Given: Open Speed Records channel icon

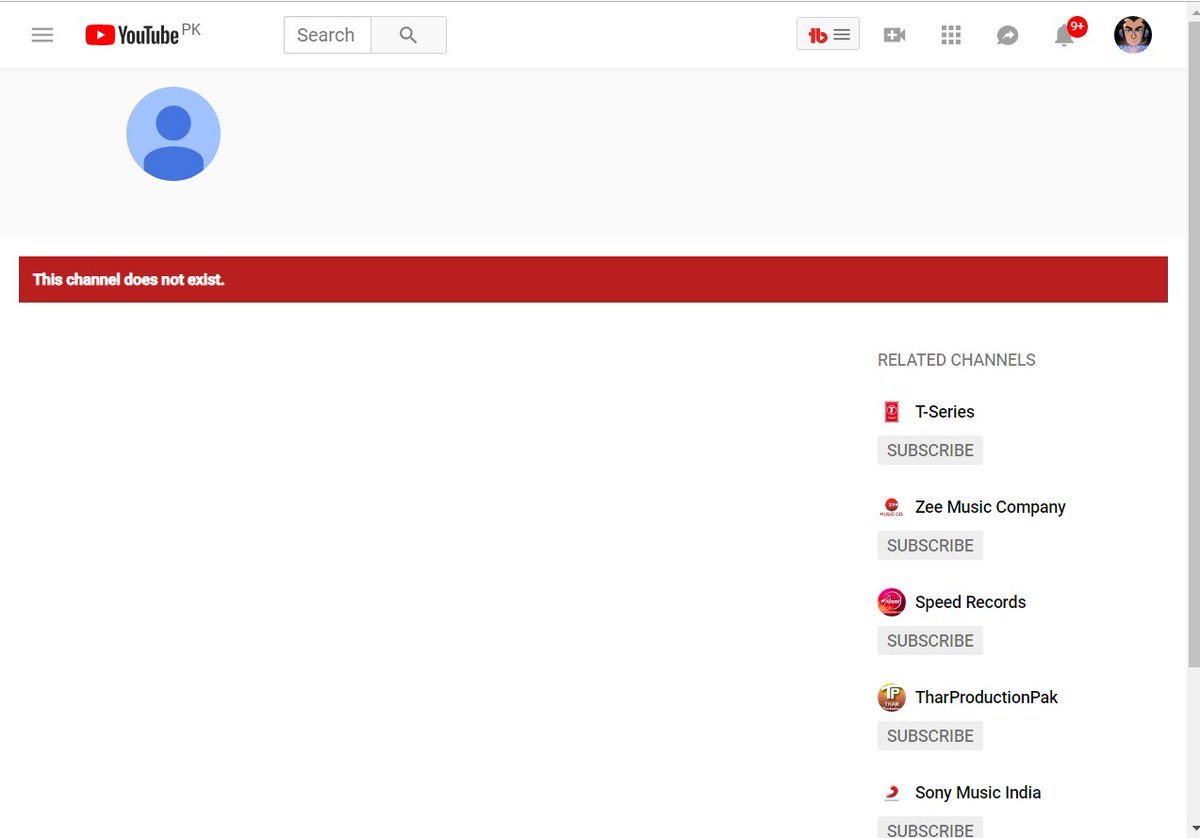Looking at the screenshot, I should (x=891, y=602).
